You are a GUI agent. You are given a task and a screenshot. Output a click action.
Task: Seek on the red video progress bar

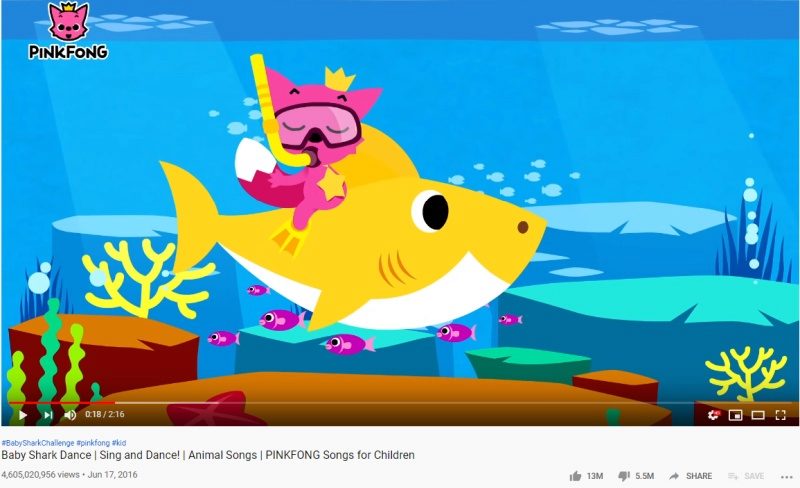(x=400, y=403)
